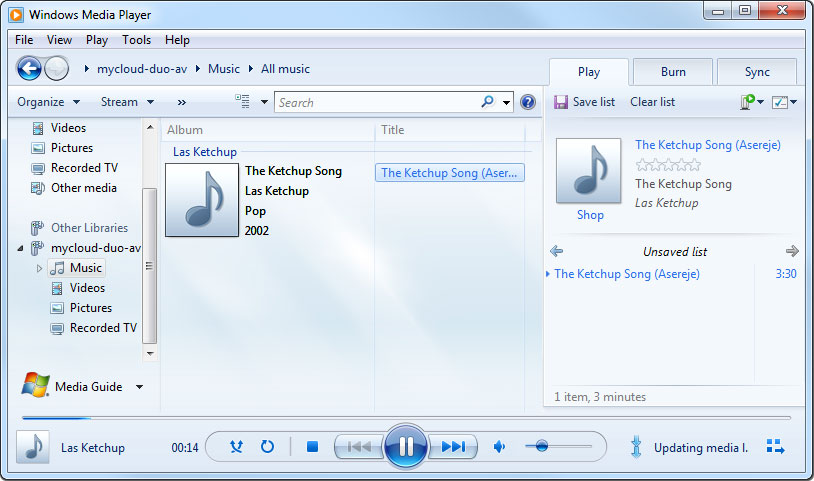
Task: Pause playback with the center button
Action: pyautogui.click(x=406, y=447)
